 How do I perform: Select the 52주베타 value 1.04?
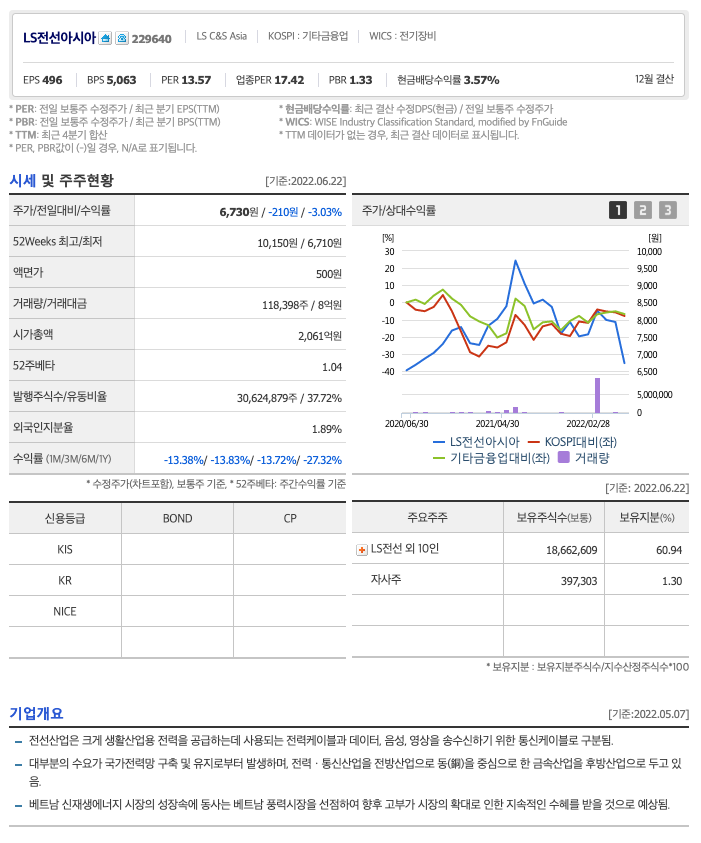click(332, 367)
